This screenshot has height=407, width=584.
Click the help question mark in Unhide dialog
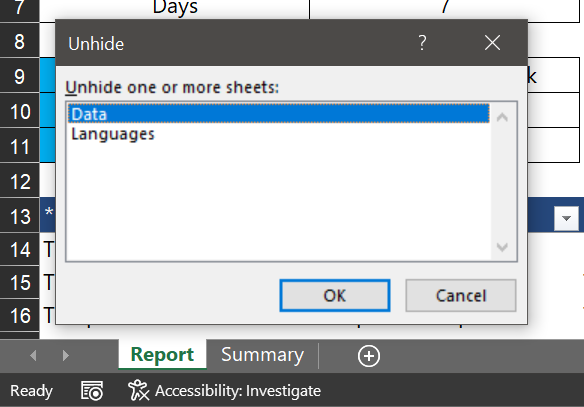(422, 43)
